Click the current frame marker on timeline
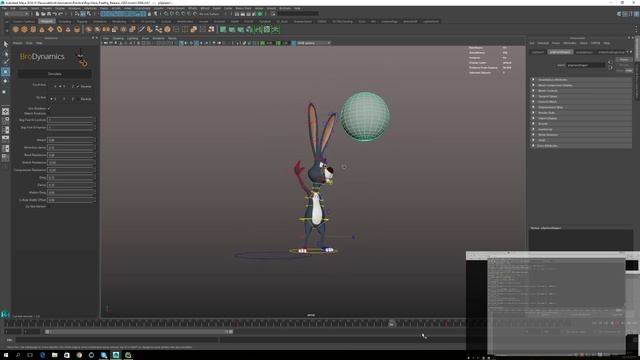 [391, 324]
